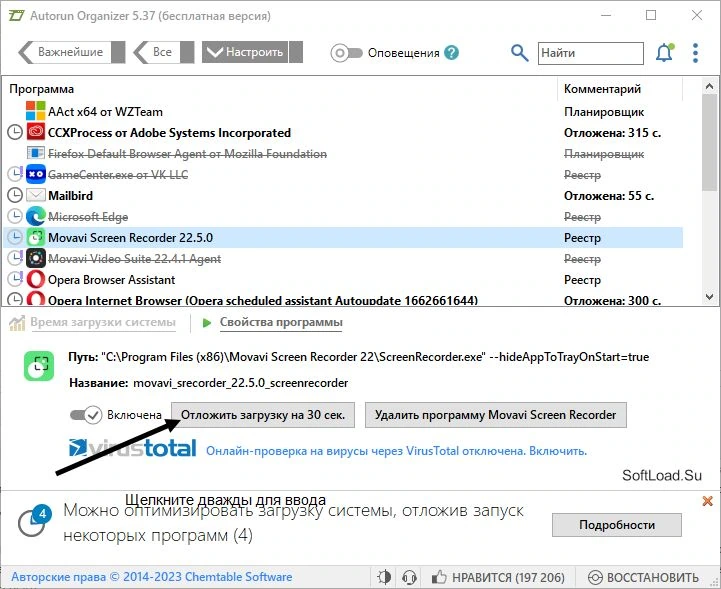
Task: Toggle the Включена enabled switch
Action: (86, 415)
